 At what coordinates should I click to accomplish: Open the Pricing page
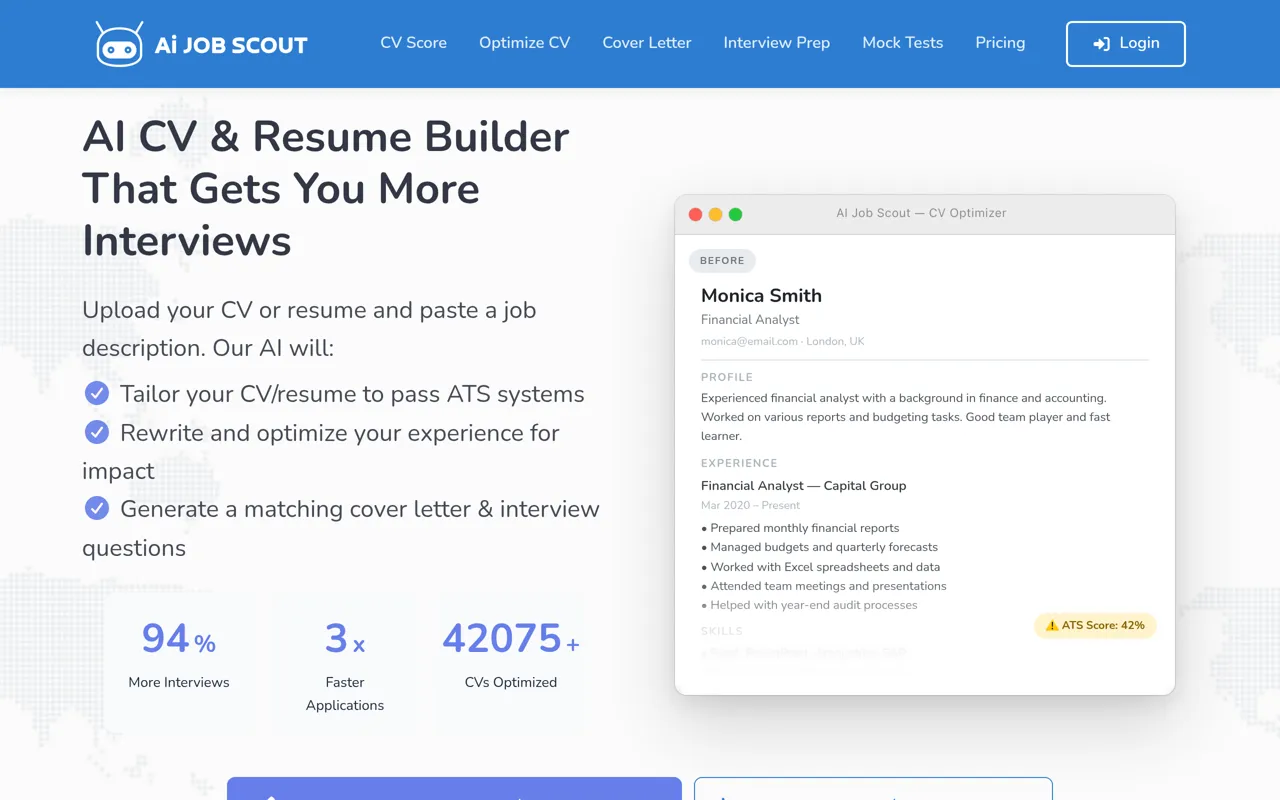1000,43
